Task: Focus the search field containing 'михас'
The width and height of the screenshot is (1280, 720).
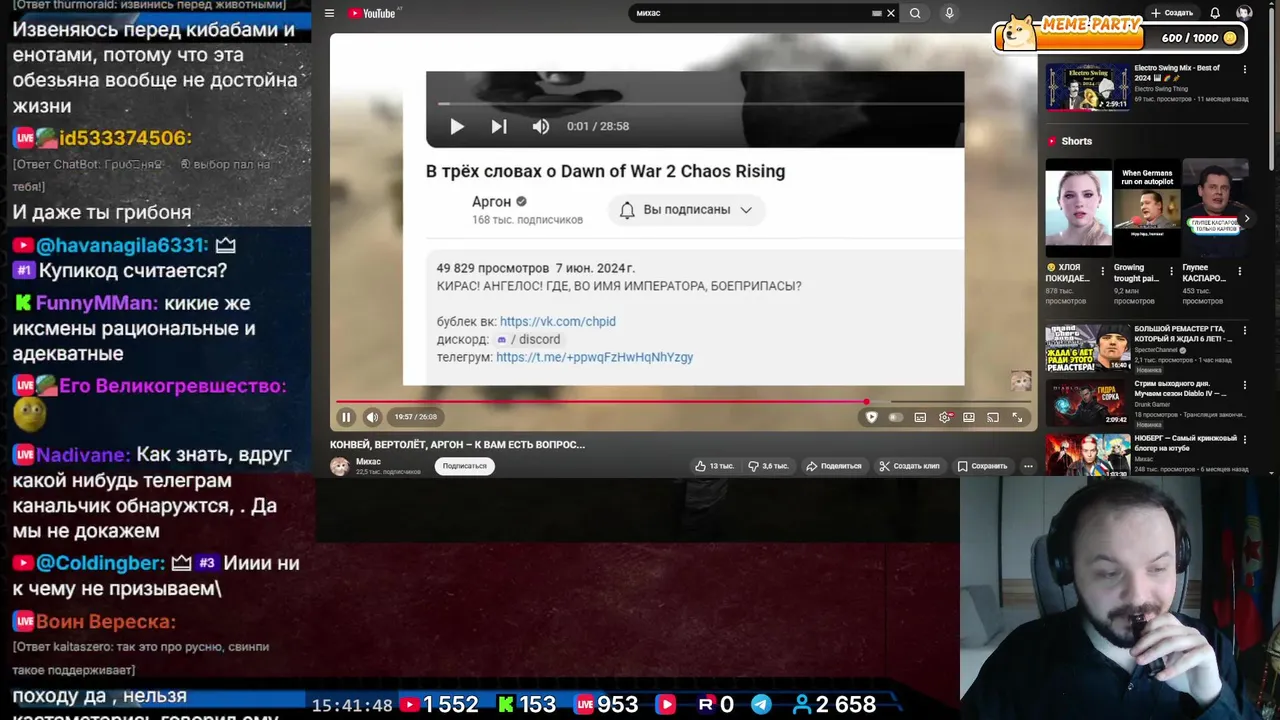Action: pyautogui.click(x=750, y=13)
